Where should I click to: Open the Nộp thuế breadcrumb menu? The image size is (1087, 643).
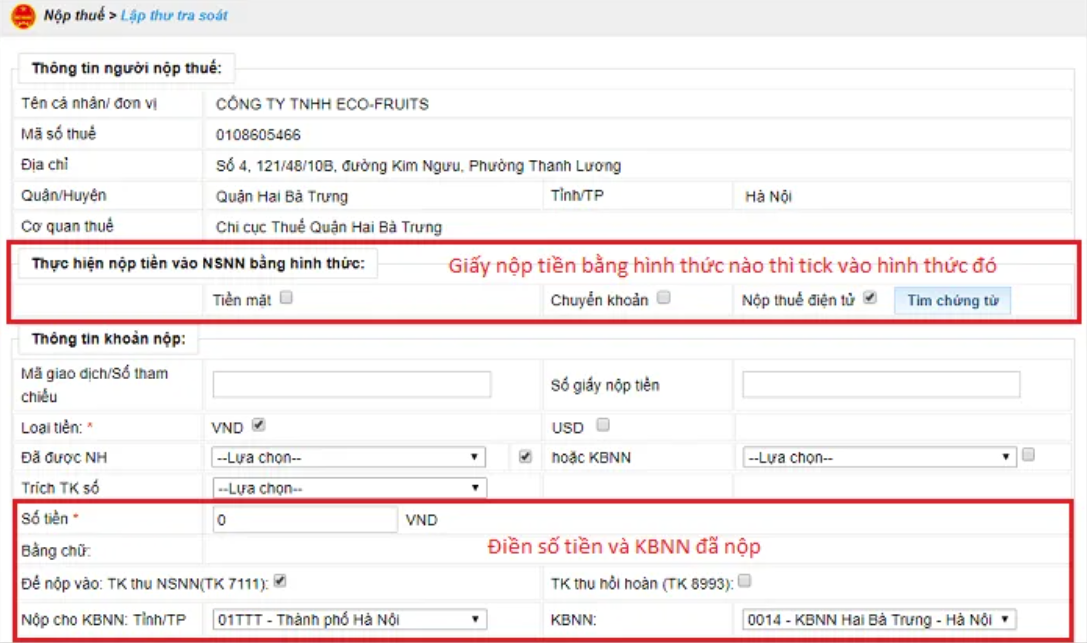73,16
